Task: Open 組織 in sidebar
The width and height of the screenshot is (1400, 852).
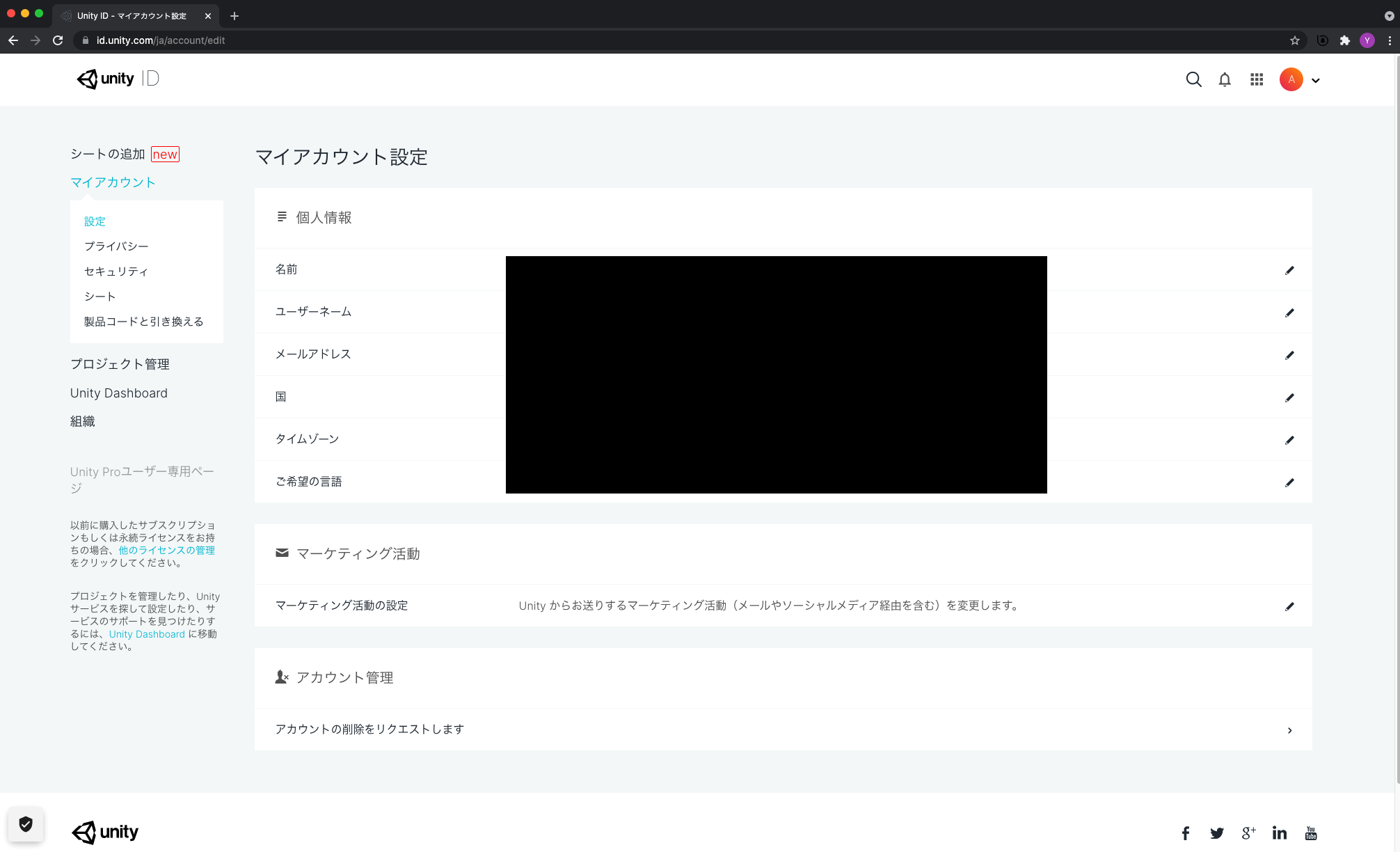Action: pyautogui.click(x=83, y=421)
